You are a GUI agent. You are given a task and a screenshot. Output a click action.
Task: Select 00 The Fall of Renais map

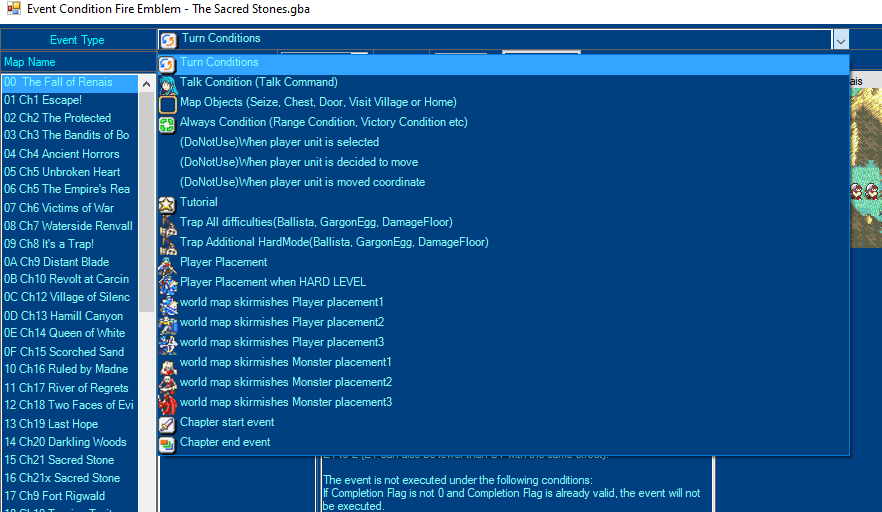pos(68,82)
